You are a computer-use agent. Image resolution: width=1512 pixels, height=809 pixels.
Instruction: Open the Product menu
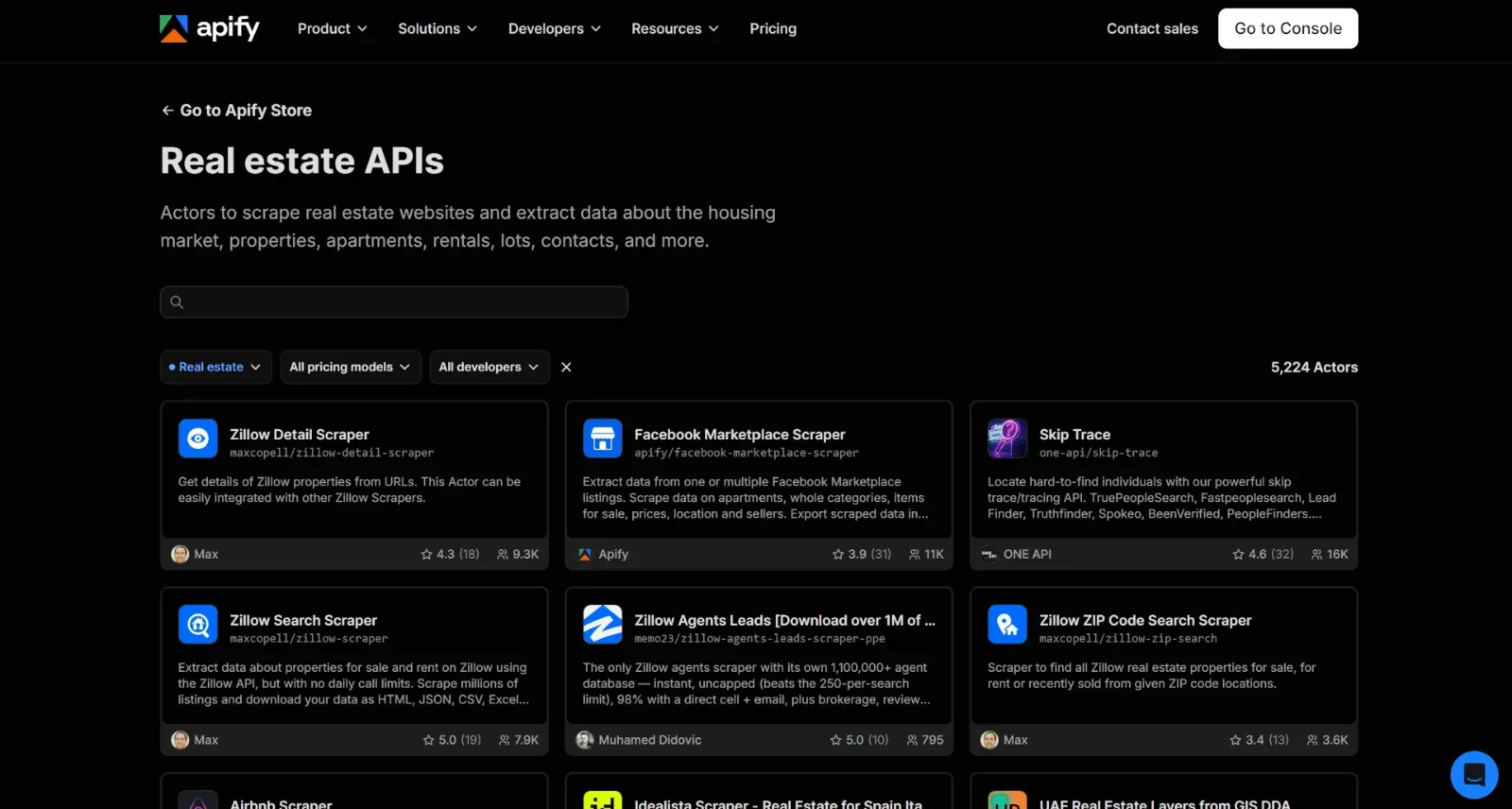click(x=333, y=28)
